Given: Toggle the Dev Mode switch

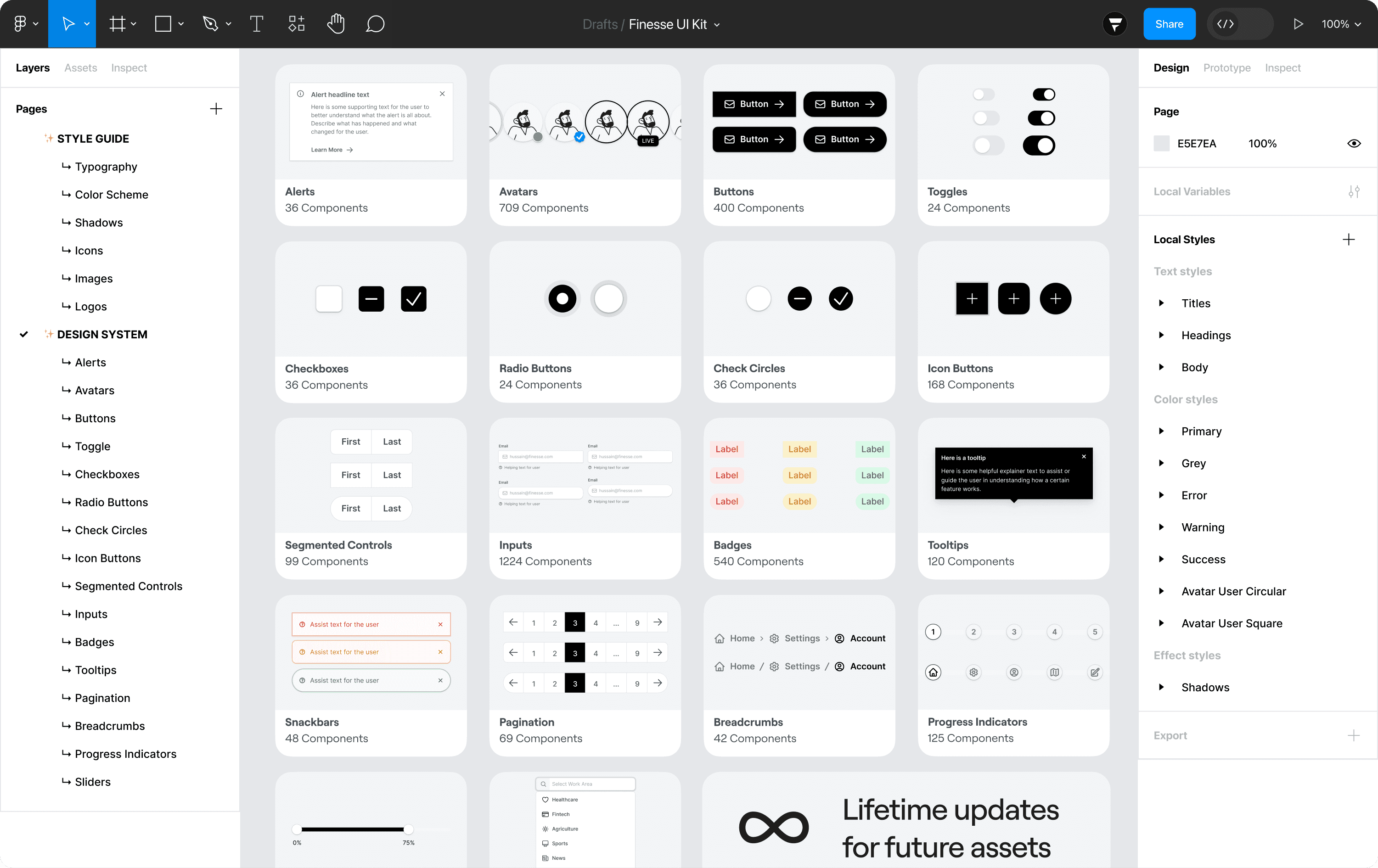Looking at the screenshot, I should click(x=1239, y=24).
